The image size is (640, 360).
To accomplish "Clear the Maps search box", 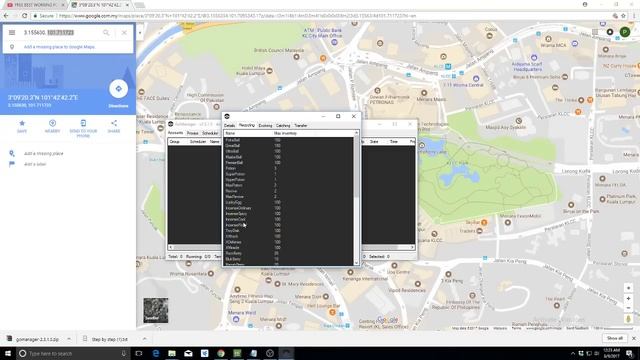I will tap(124, 33).
